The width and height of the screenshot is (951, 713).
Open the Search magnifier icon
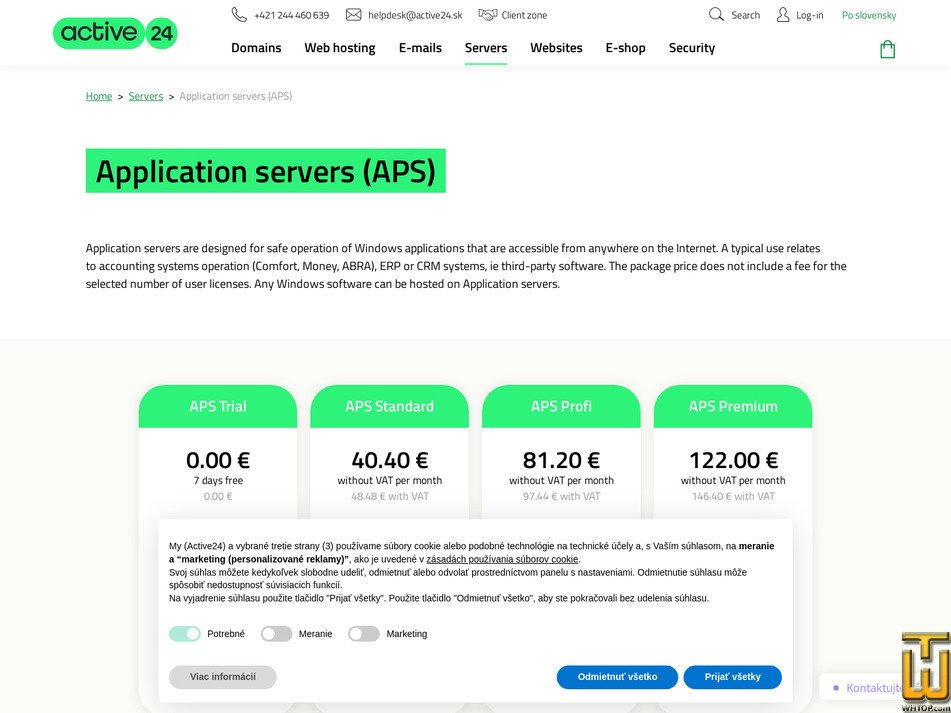tap(716, 15)
